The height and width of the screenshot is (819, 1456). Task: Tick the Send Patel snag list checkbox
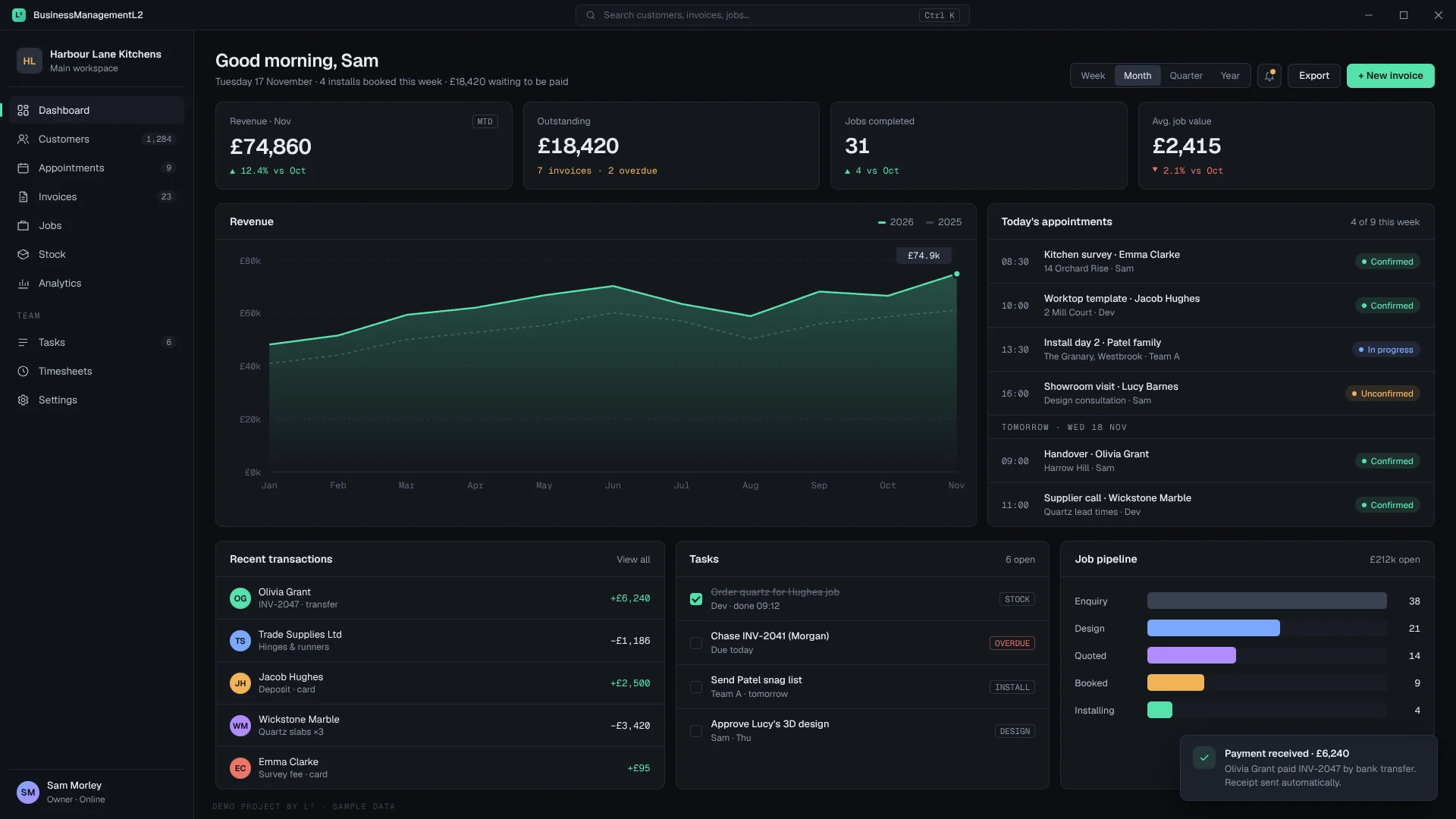coord(696,687)
